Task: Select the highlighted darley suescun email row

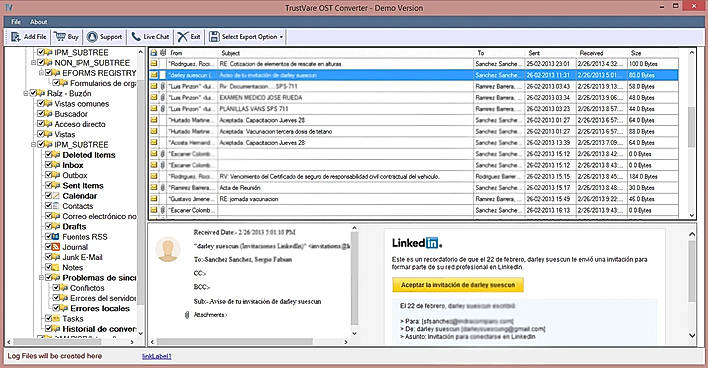Action: [x=414, y=75]
